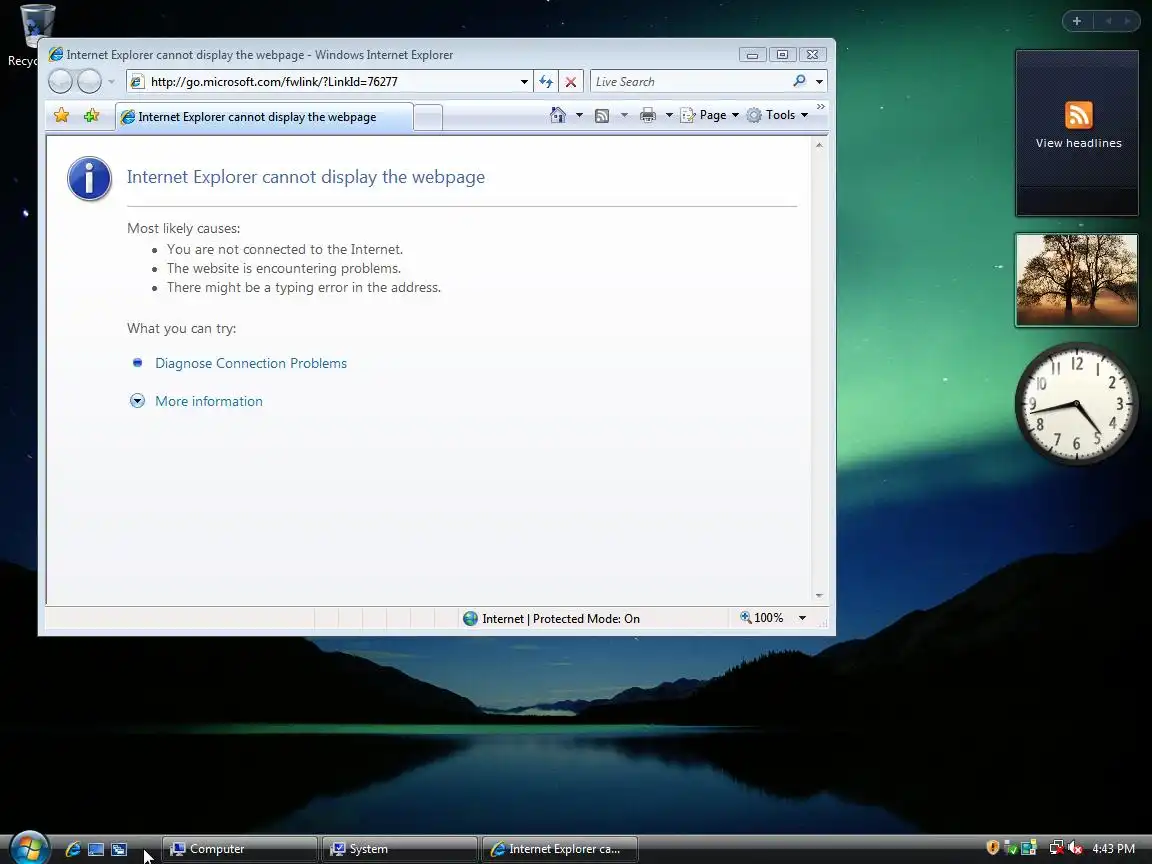Expand the Print options dropdown arrow
Image resolution: width=1152 pixels, height=864 pixels.
click(x=669, y=115)
